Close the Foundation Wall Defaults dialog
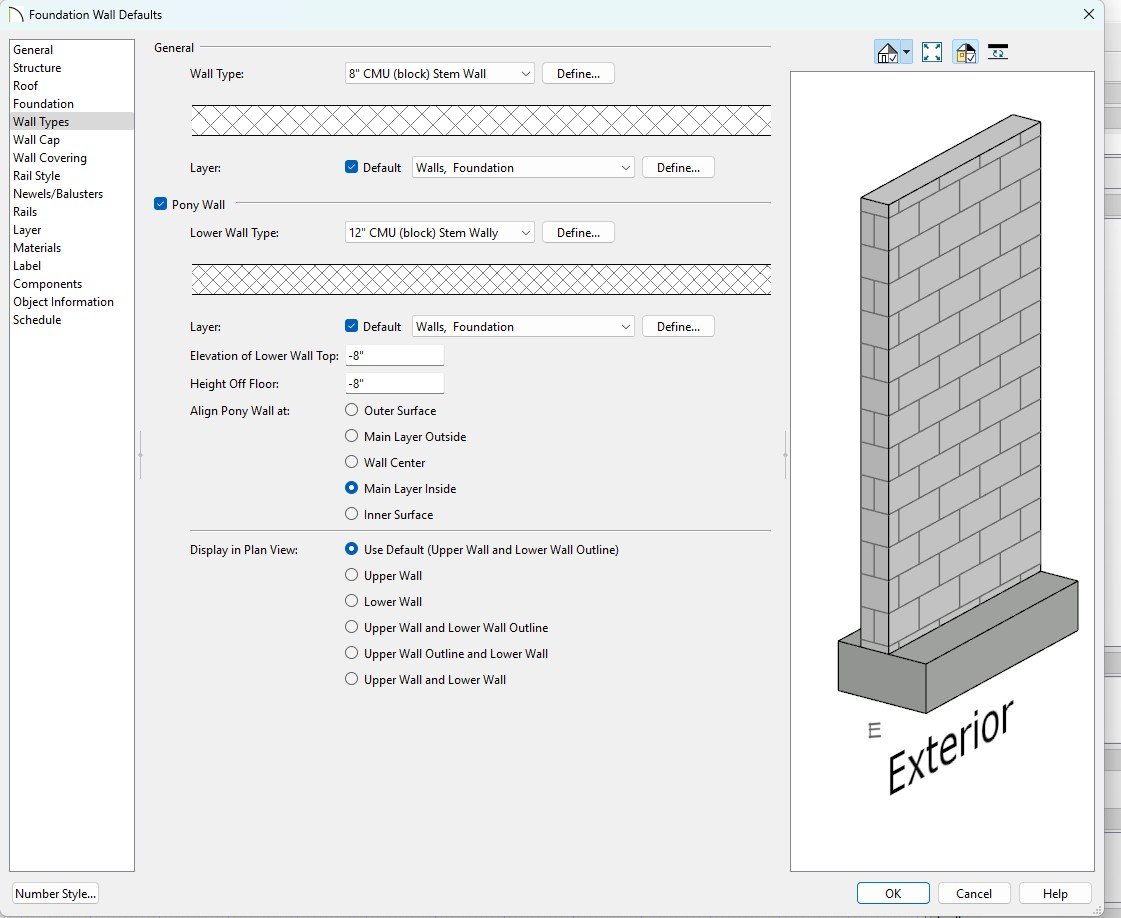 point(1089,14)
